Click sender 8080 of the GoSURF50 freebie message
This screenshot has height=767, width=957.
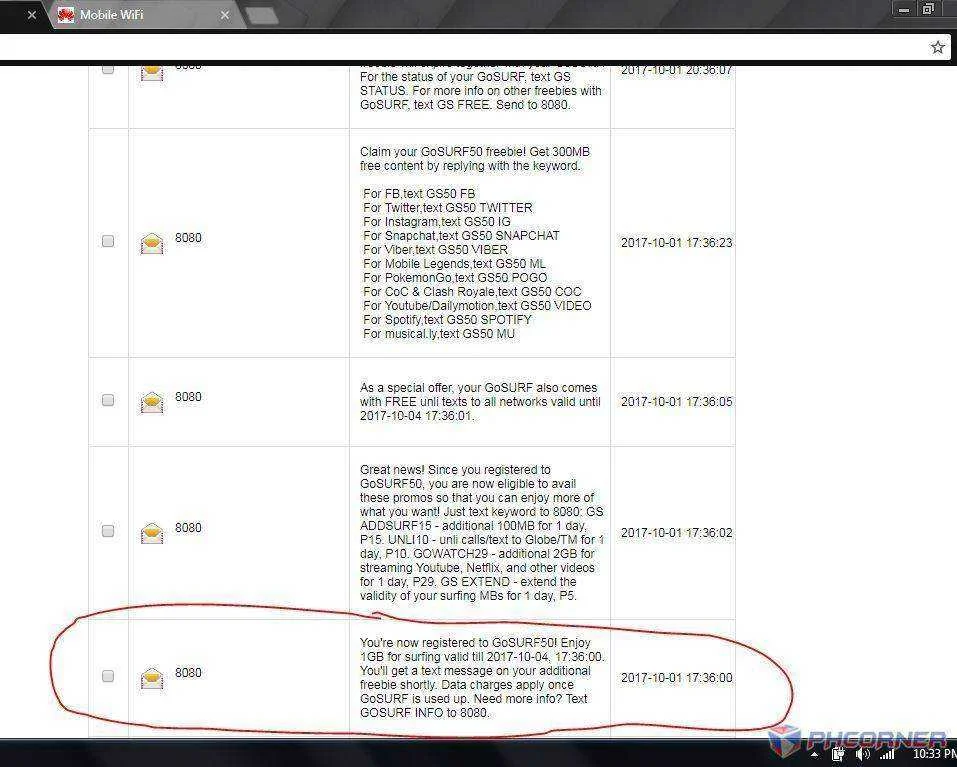188,238
